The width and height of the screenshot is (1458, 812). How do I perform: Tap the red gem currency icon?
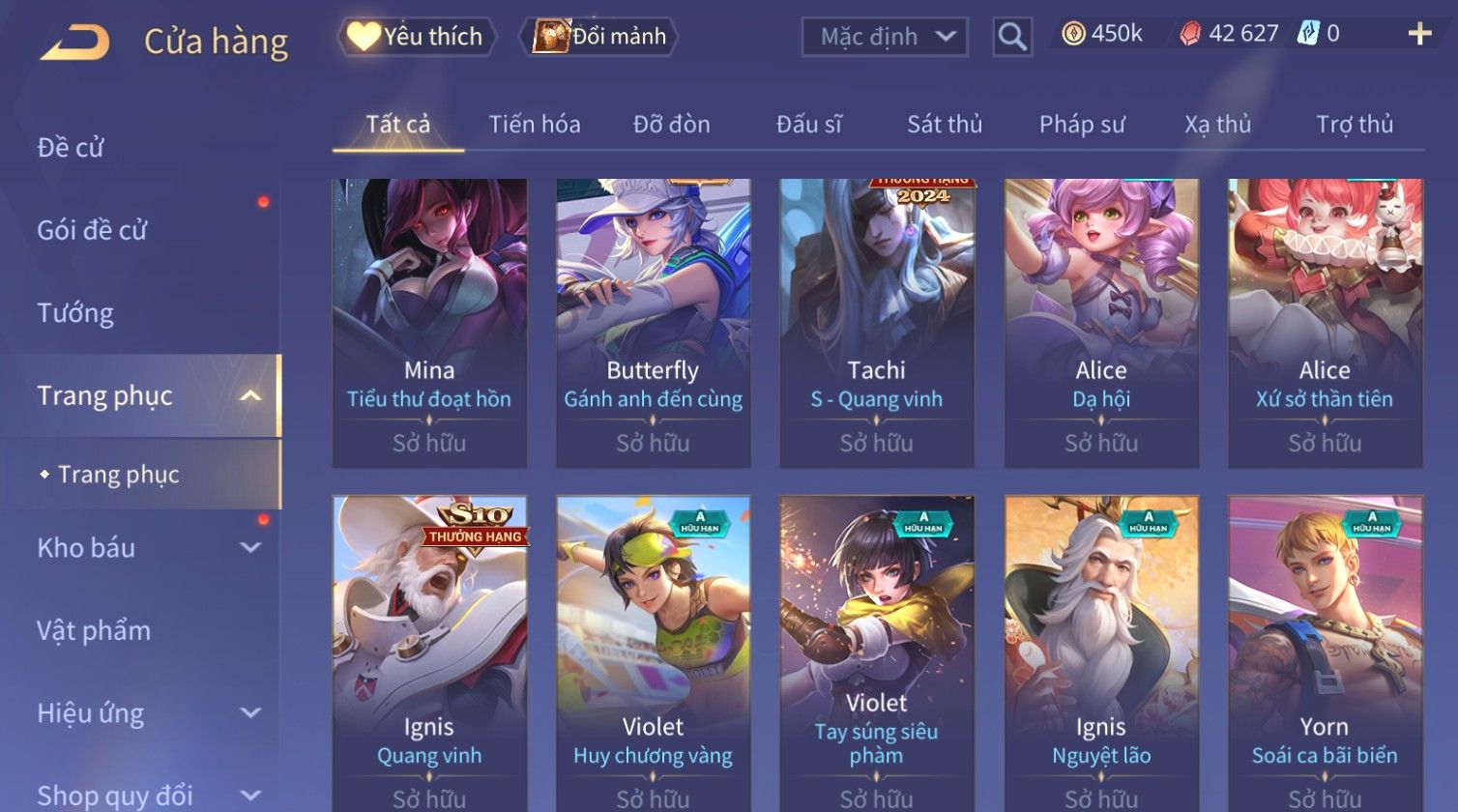click(x=1190, y=34)
